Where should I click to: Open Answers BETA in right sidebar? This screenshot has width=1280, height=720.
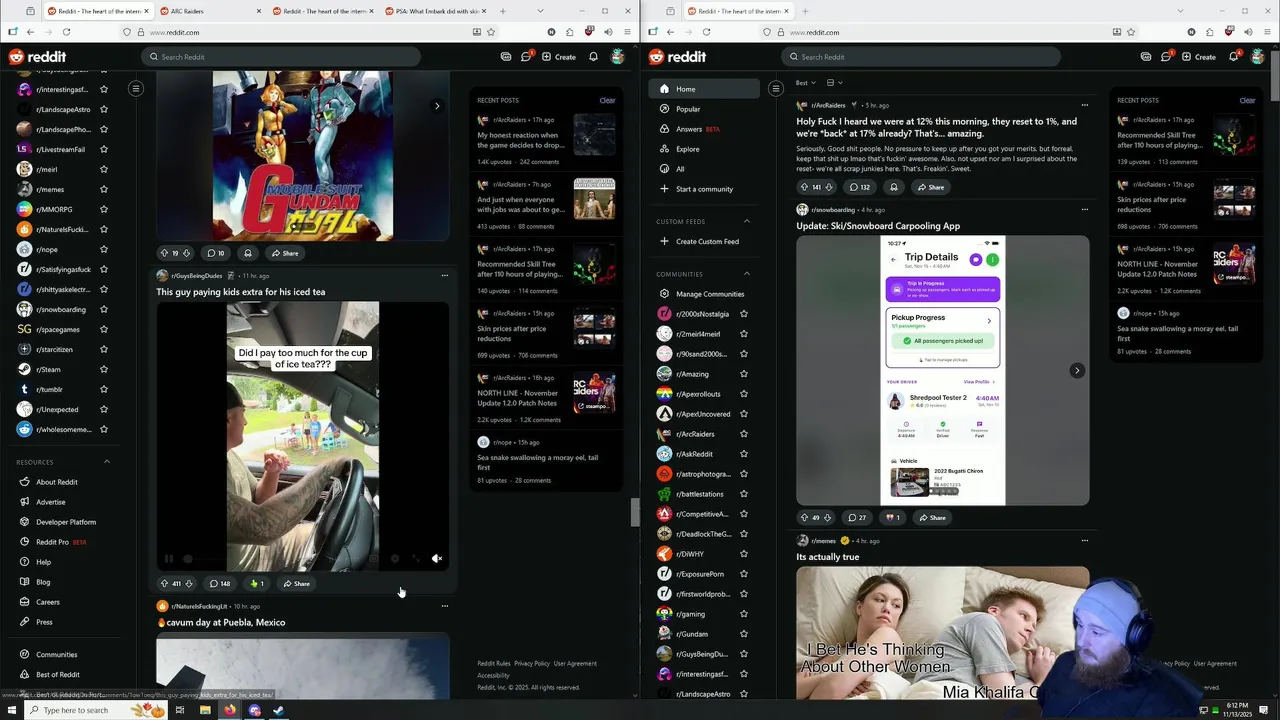point(704,129)
